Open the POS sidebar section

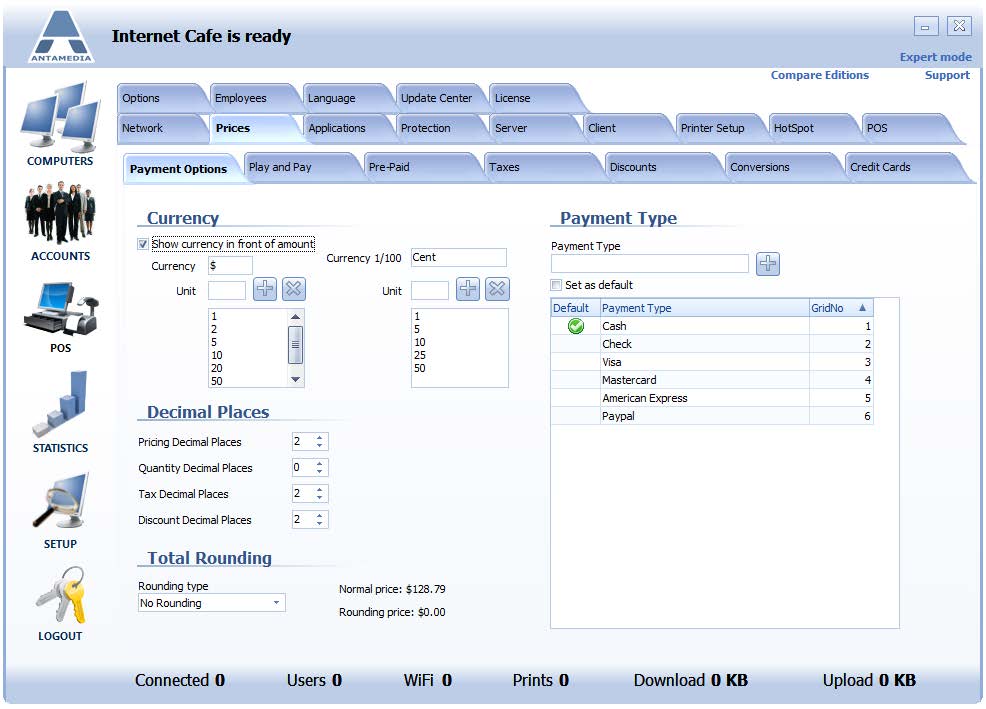click(x=60, y=317)
